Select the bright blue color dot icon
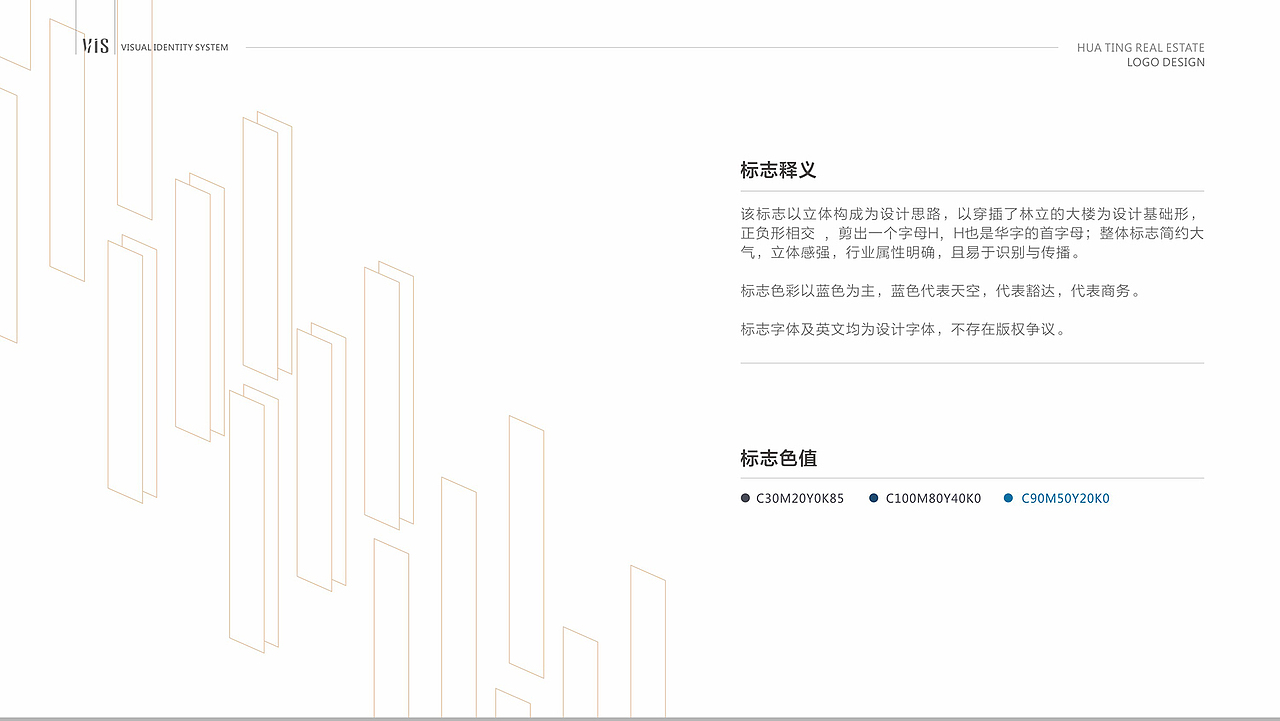This screenshot has height=721, width=1280. [1008, 497]
